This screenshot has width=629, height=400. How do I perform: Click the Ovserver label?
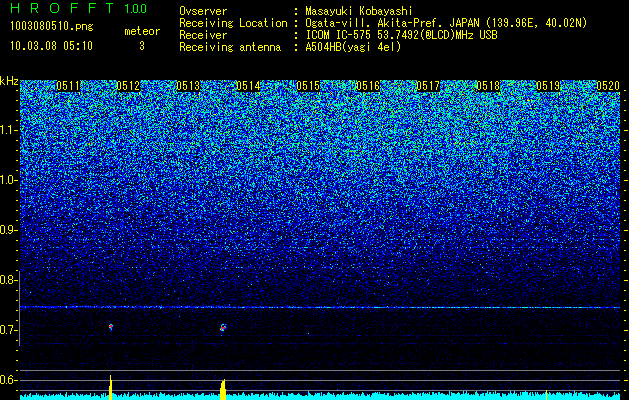[x=203, y=11]
